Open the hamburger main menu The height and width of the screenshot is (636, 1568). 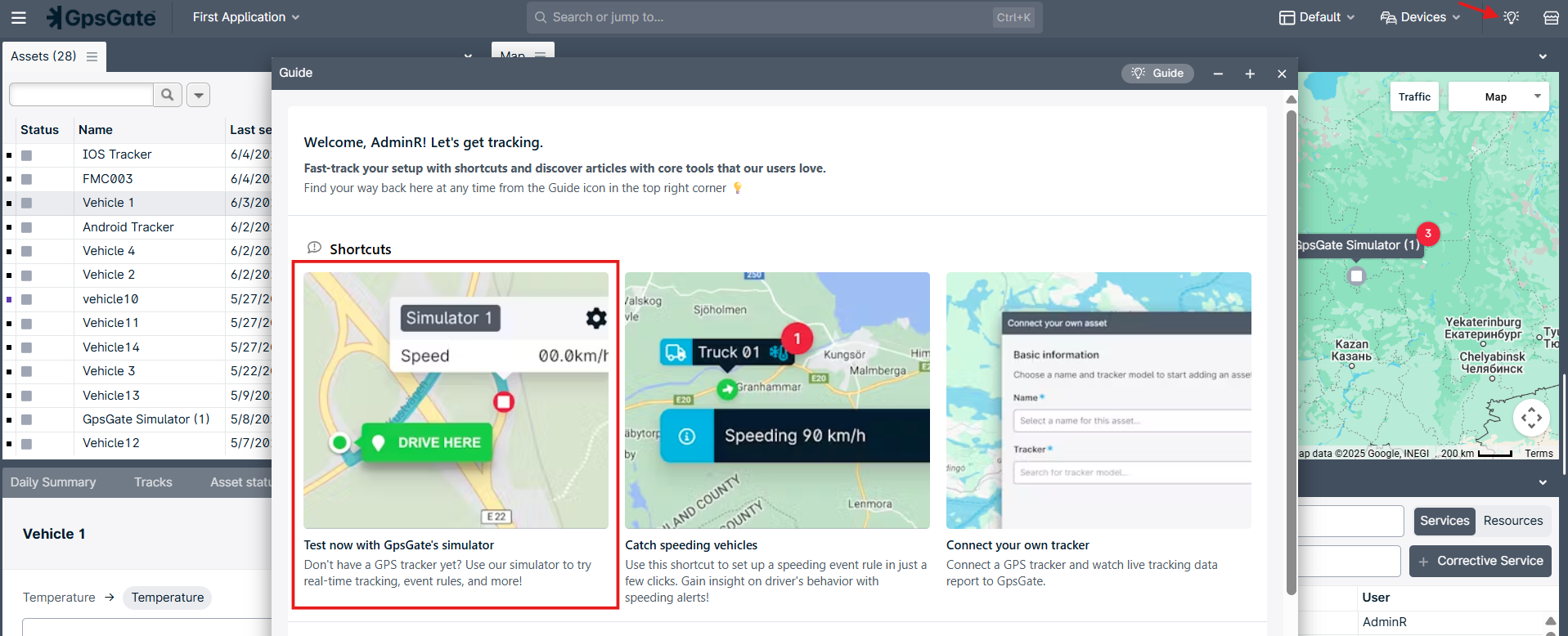click(18, 17)
